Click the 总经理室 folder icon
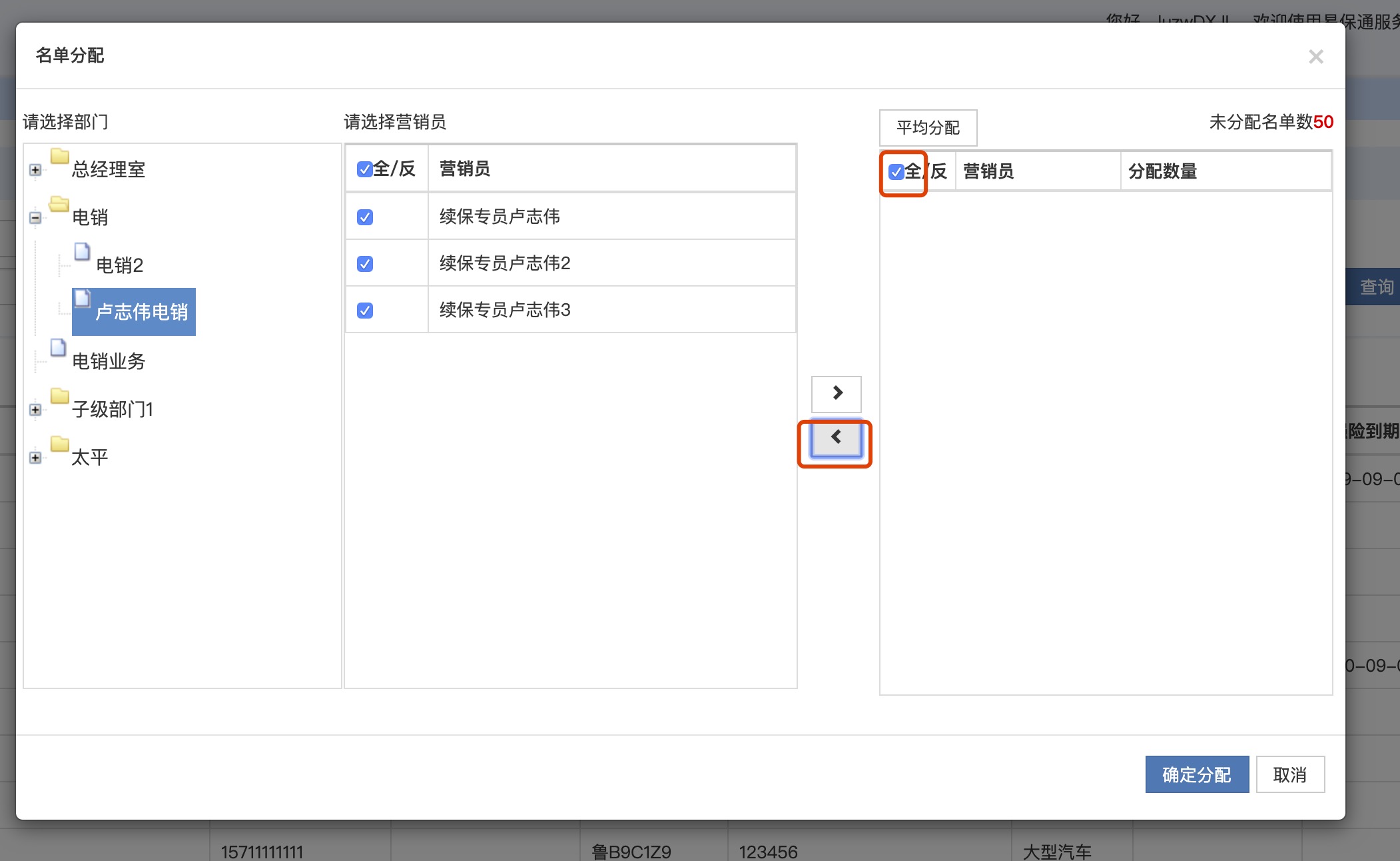1400x861 pixels. point(60,157)
